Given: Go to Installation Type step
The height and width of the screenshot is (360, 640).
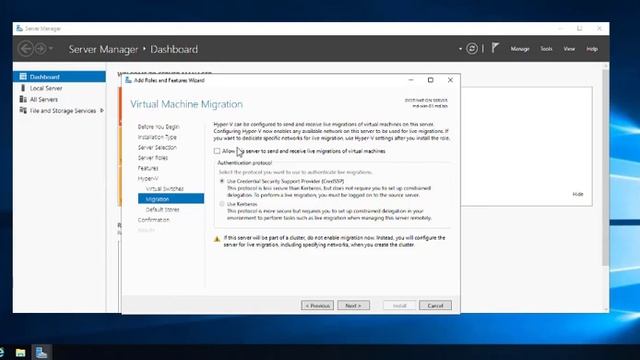Looking at the screenshot, I should point(157,137).
